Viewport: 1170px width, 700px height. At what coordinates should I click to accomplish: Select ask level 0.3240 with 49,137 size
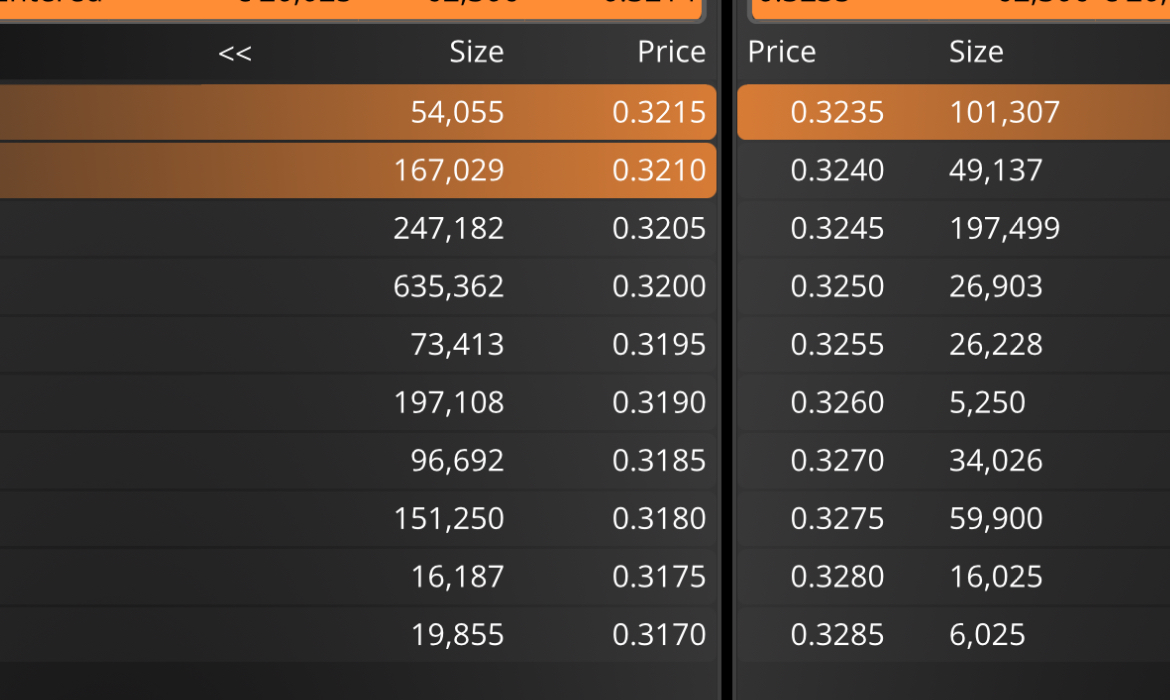click(x=954, y=170)
